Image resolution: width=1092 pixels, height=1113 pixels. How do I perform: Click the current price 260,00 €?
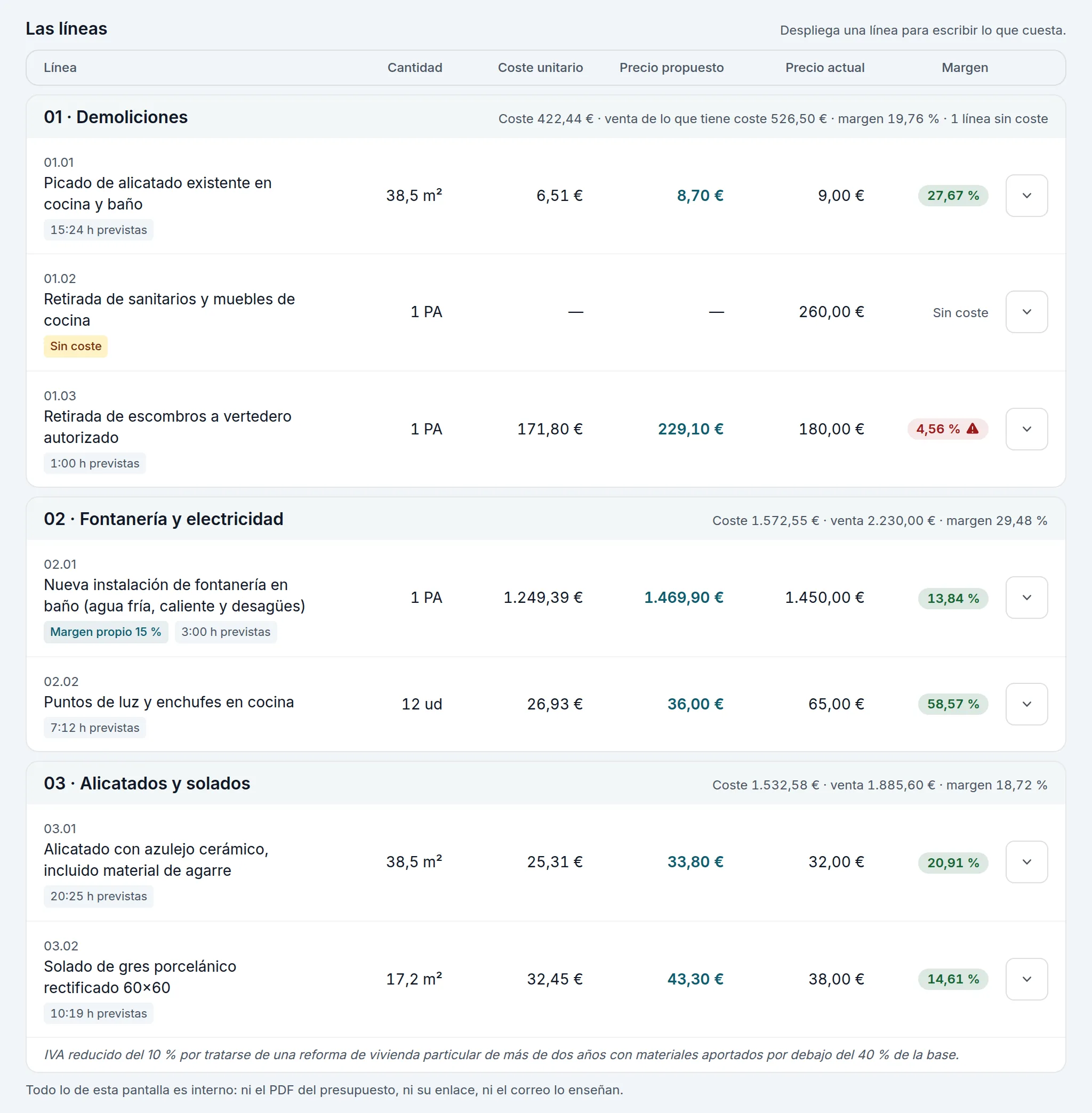click(x=832, y=312)
